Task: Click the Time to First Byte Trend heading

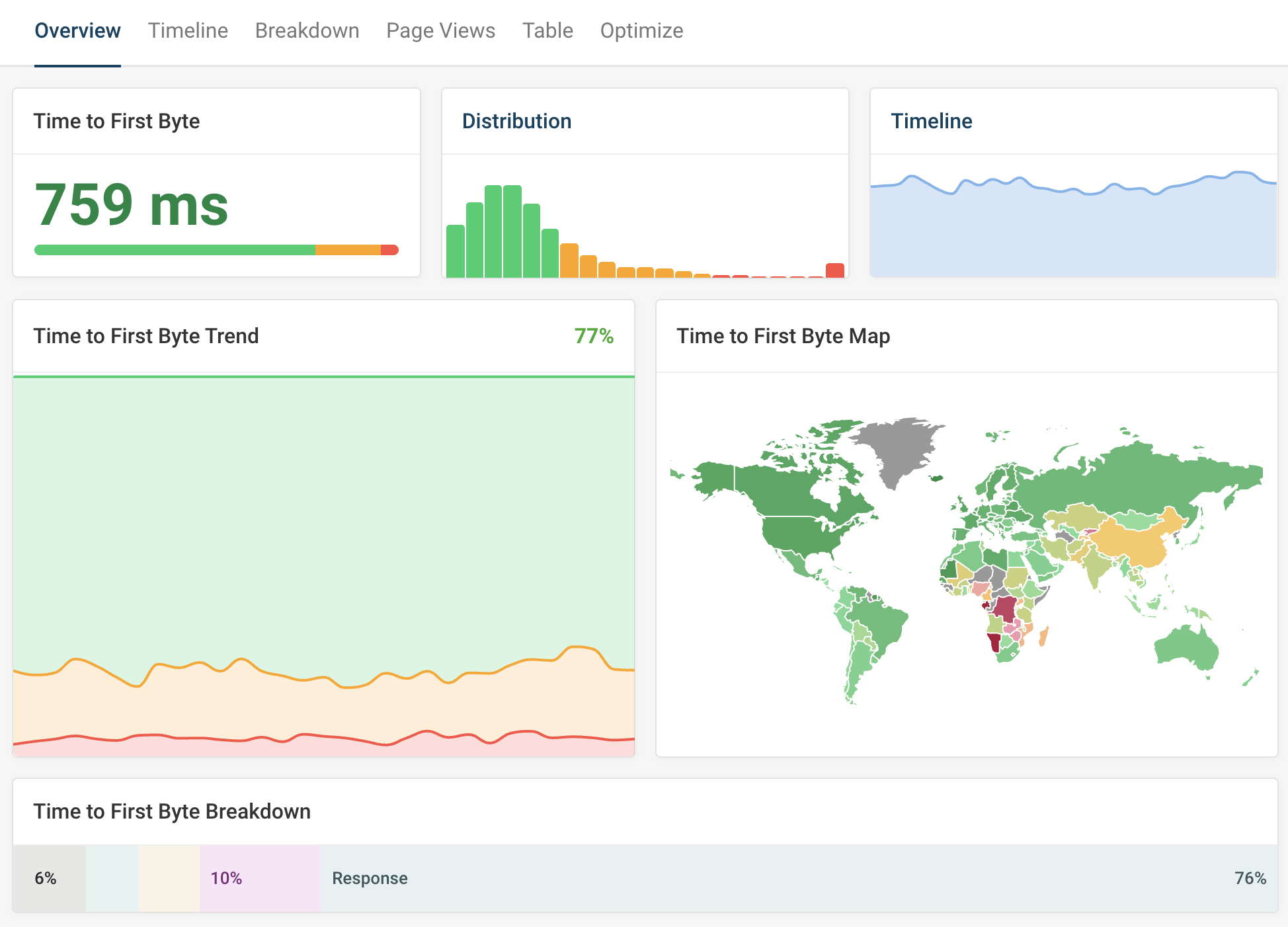Action: pyautogui.click(x=146, y=336)
